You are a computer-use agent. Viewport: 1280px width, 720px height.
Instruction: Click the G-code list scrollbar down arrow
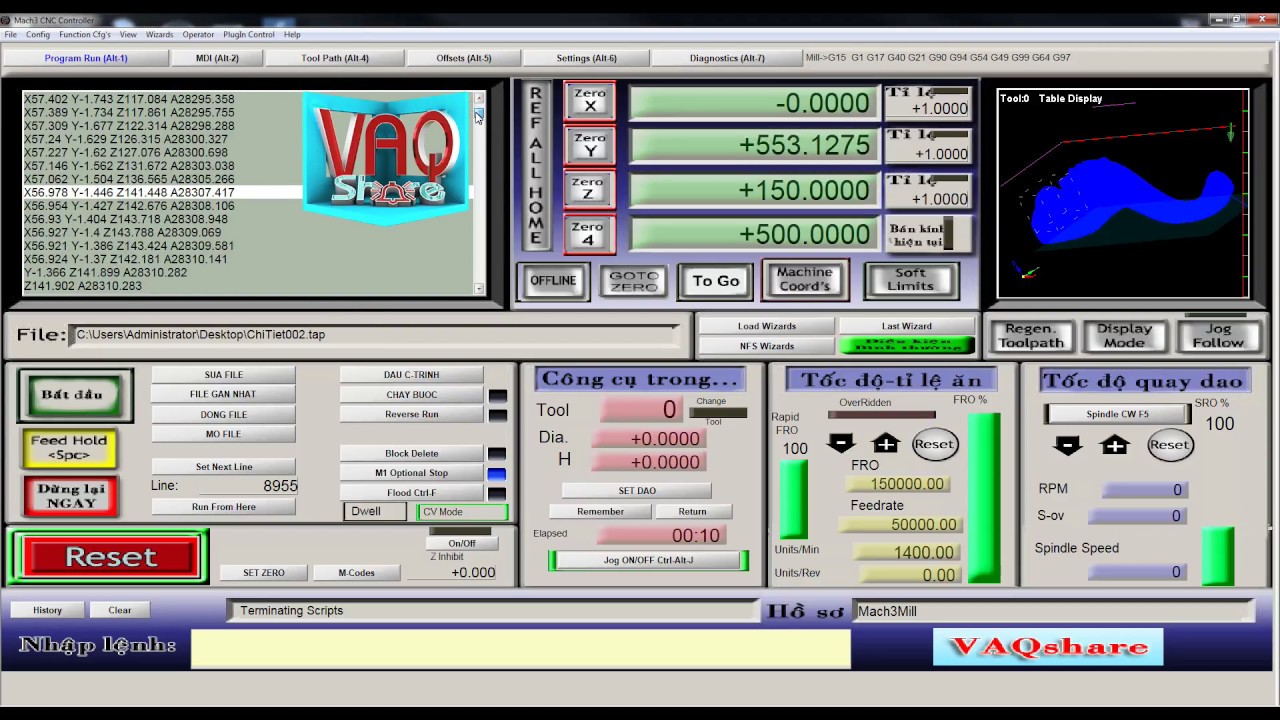tap(479, 289)
